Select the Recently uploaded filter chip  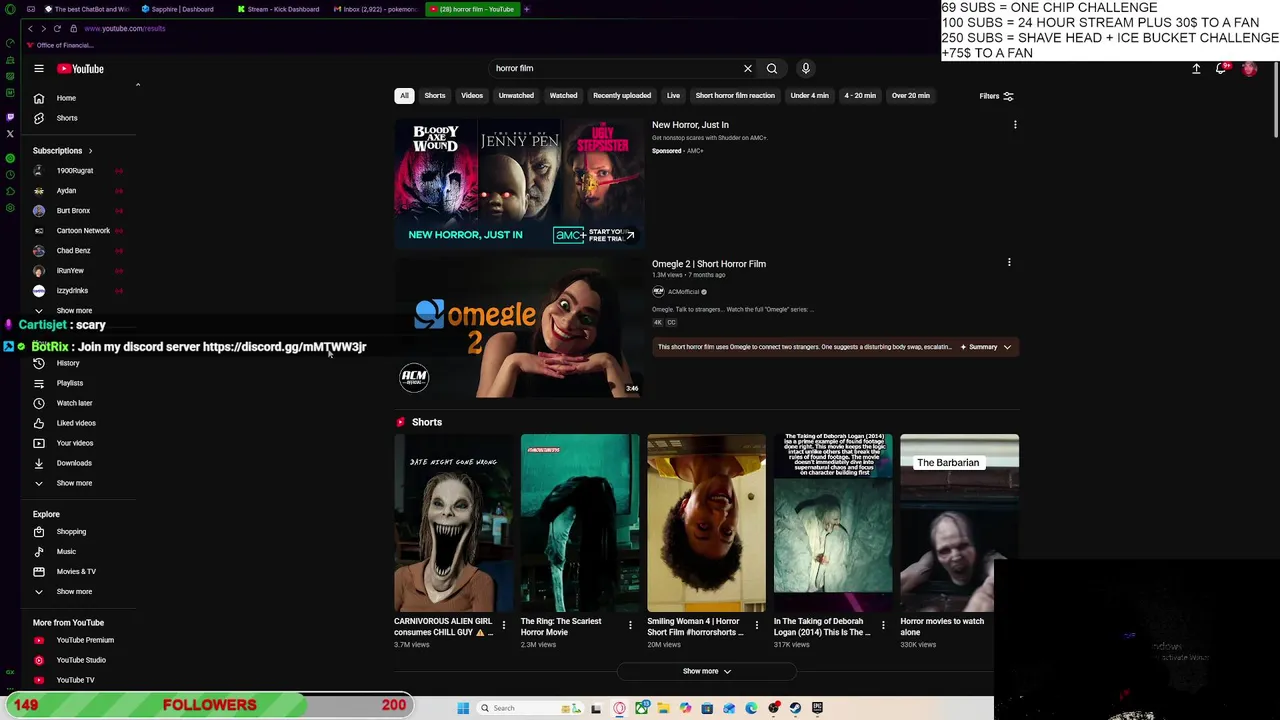coord(622,96)
